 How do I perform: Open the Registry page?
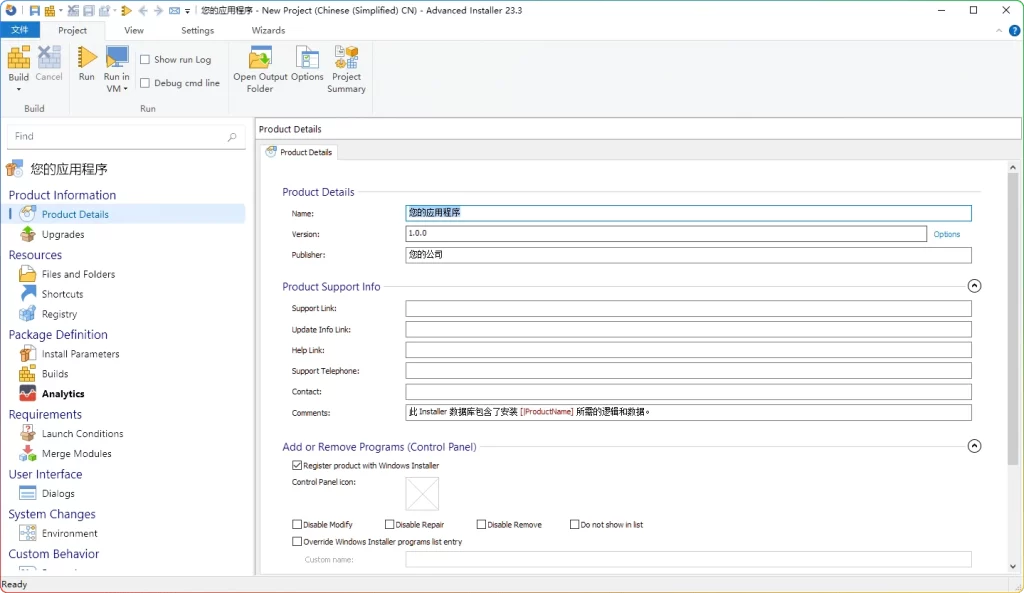[59, 314]
